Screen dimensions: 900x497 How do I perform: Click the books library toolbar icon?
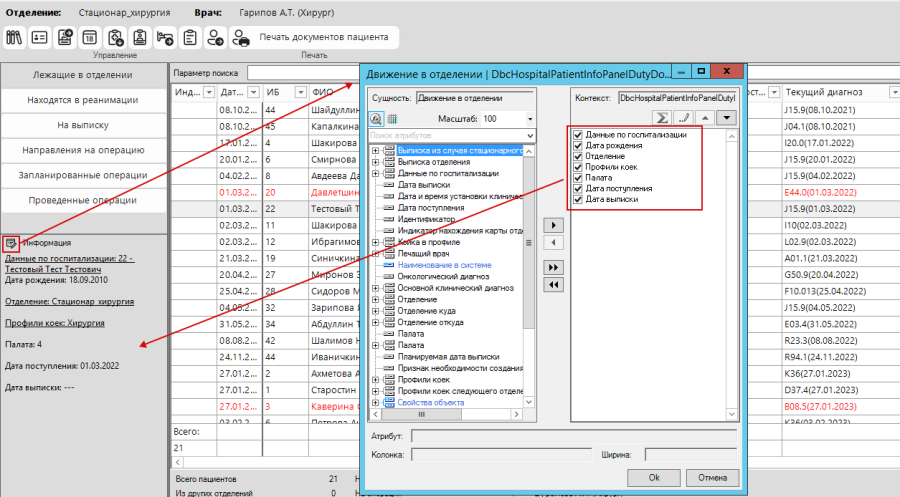[x=14, y=38]
